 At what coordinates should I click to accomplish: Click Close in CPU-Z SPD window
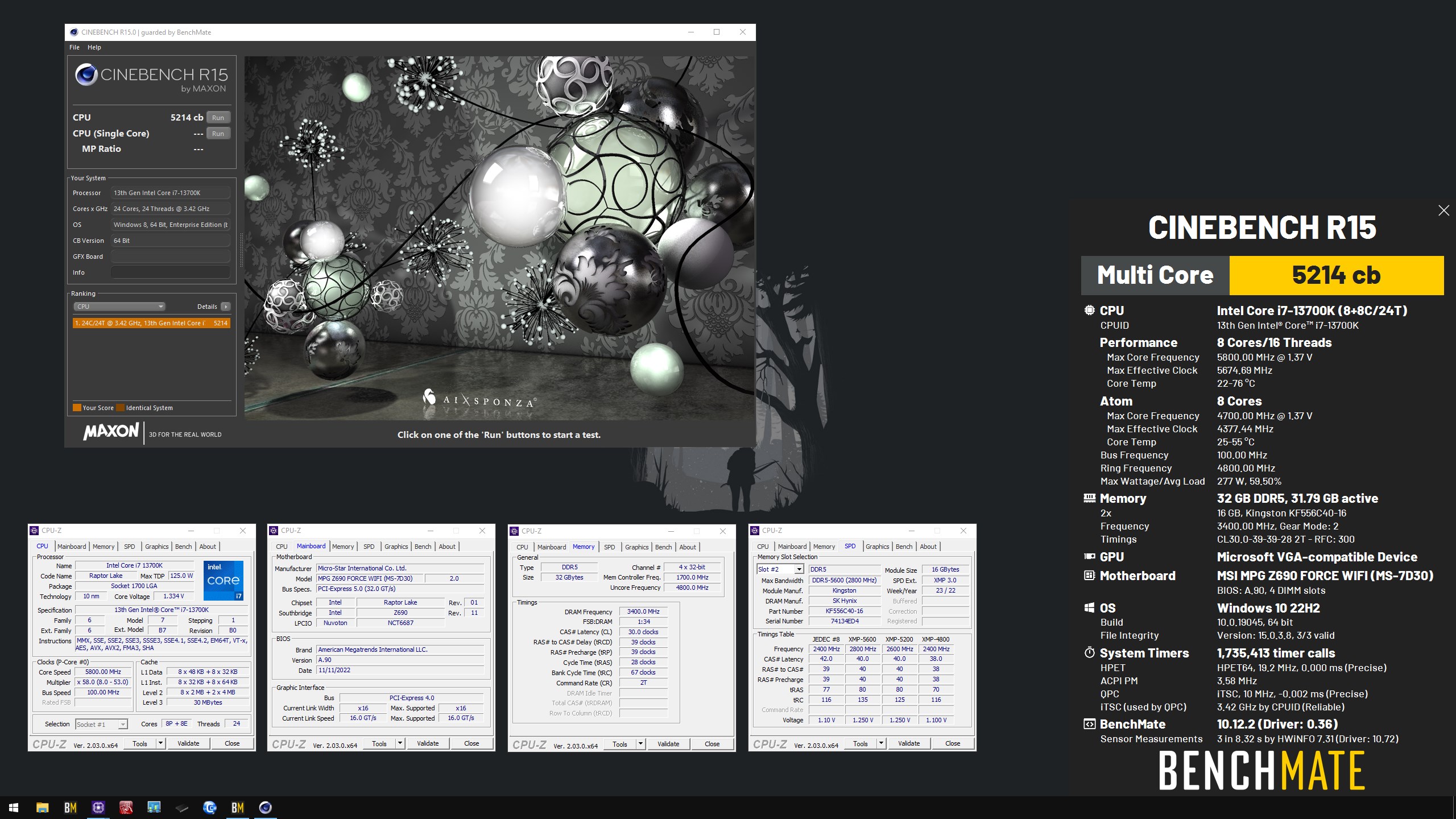[953, 743]
